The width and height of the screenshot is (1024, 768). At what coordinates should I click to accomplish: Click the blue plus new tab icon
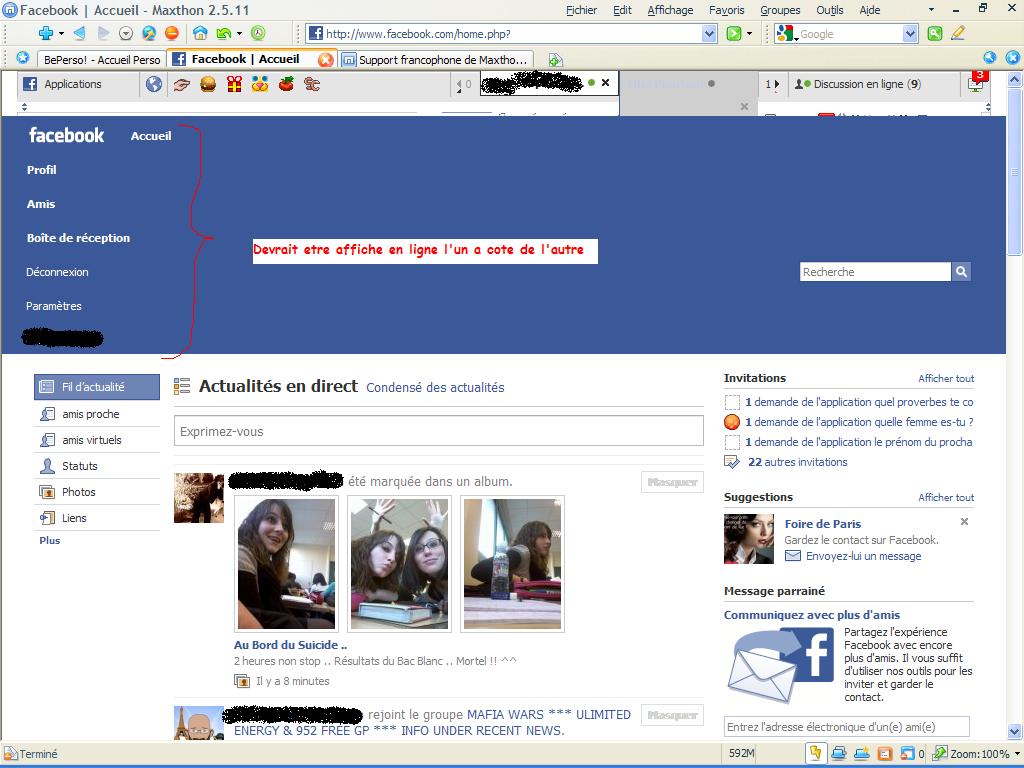point(46,33)
